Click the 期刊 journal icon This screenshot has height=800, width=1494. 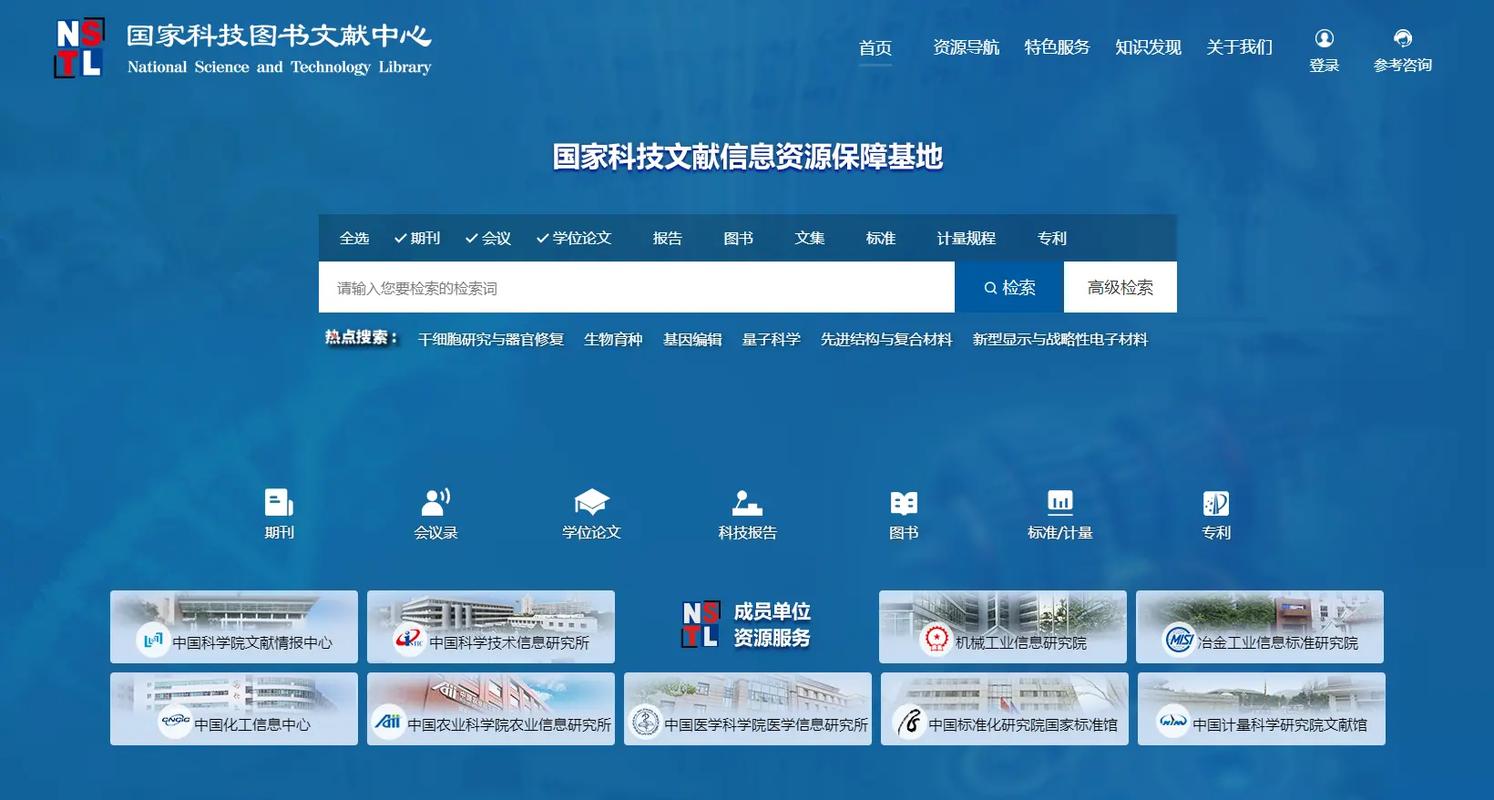[x=279, y=502]
